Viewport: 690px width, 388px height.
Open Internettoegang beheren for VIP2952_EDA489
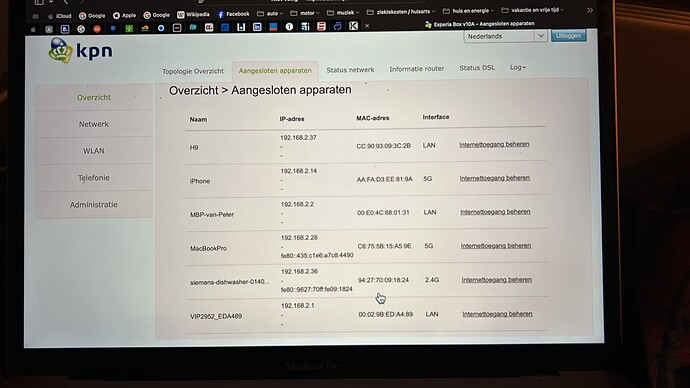(497, 314)
